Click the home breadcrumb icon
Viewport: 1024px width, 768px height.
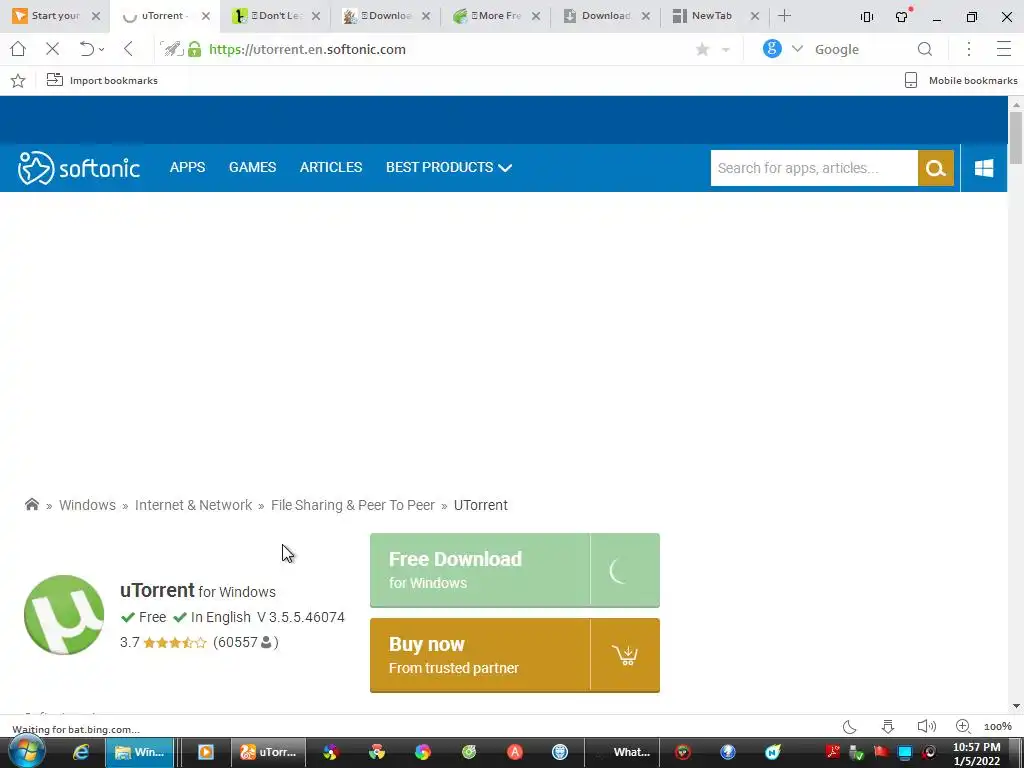(x=31, y=504)
